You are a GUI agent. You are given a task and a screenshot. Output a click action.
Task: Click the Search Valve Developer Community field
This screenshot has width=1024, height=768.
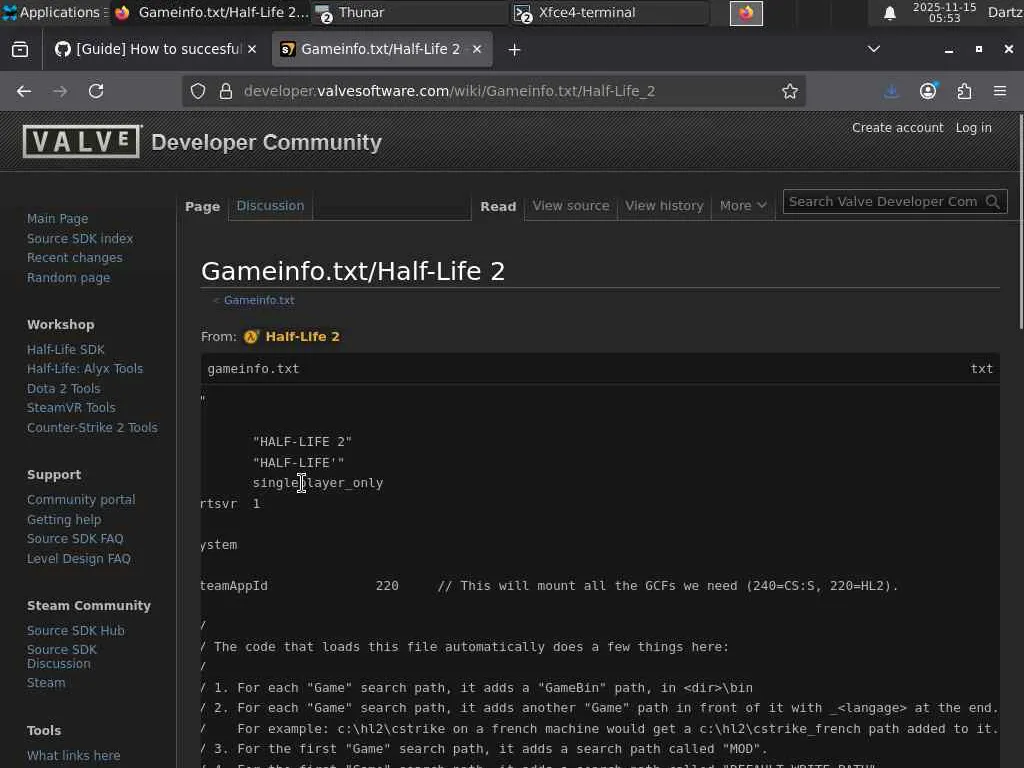[882, 202]
